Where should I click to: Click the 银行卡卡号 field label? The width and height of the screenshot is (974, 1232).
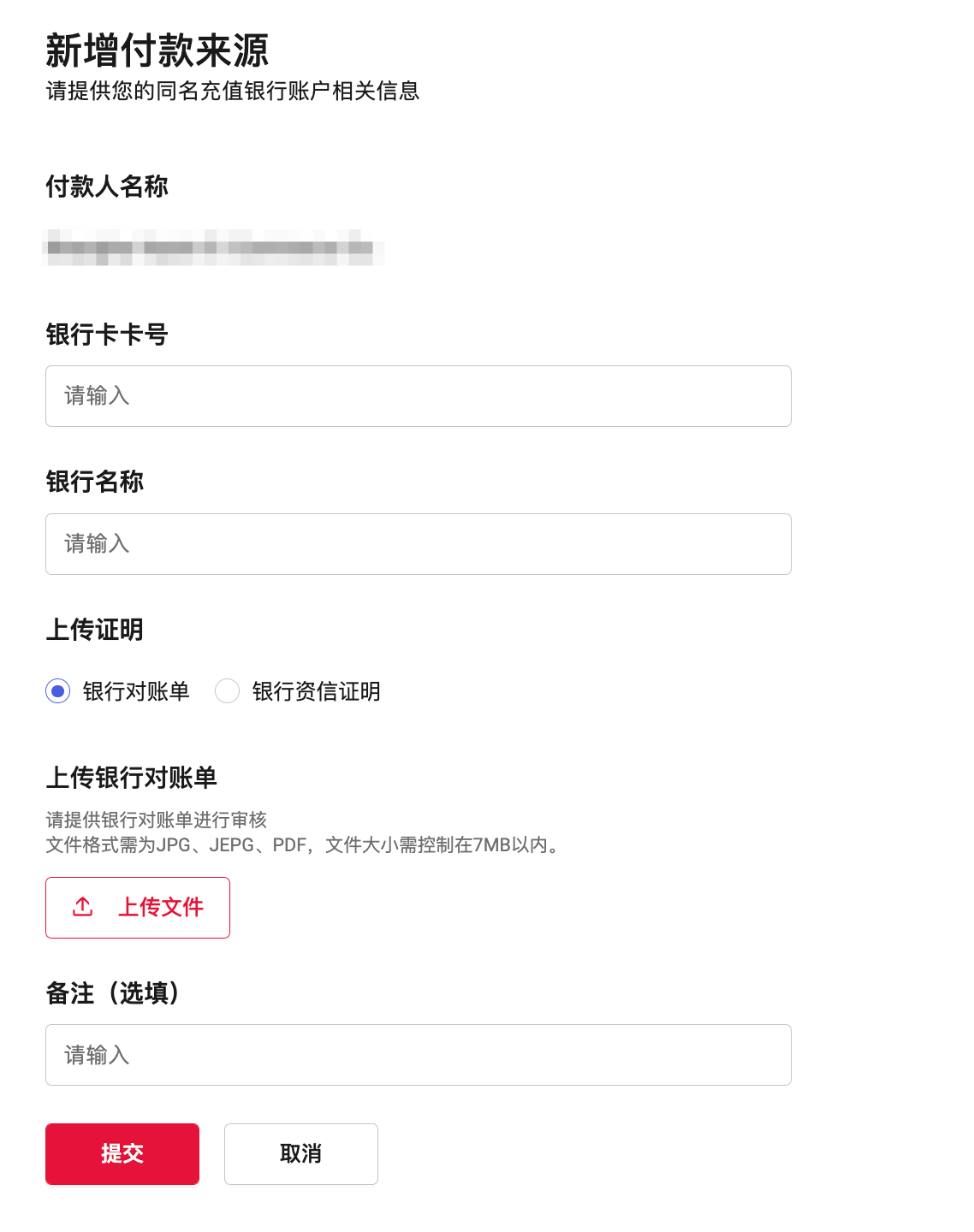pos(107,335)
